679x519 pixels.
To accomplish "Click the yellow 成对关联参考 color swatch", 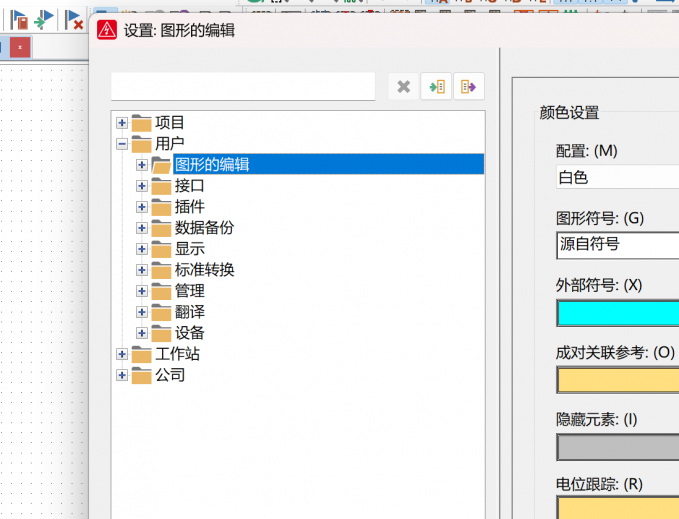I will 618,380.
